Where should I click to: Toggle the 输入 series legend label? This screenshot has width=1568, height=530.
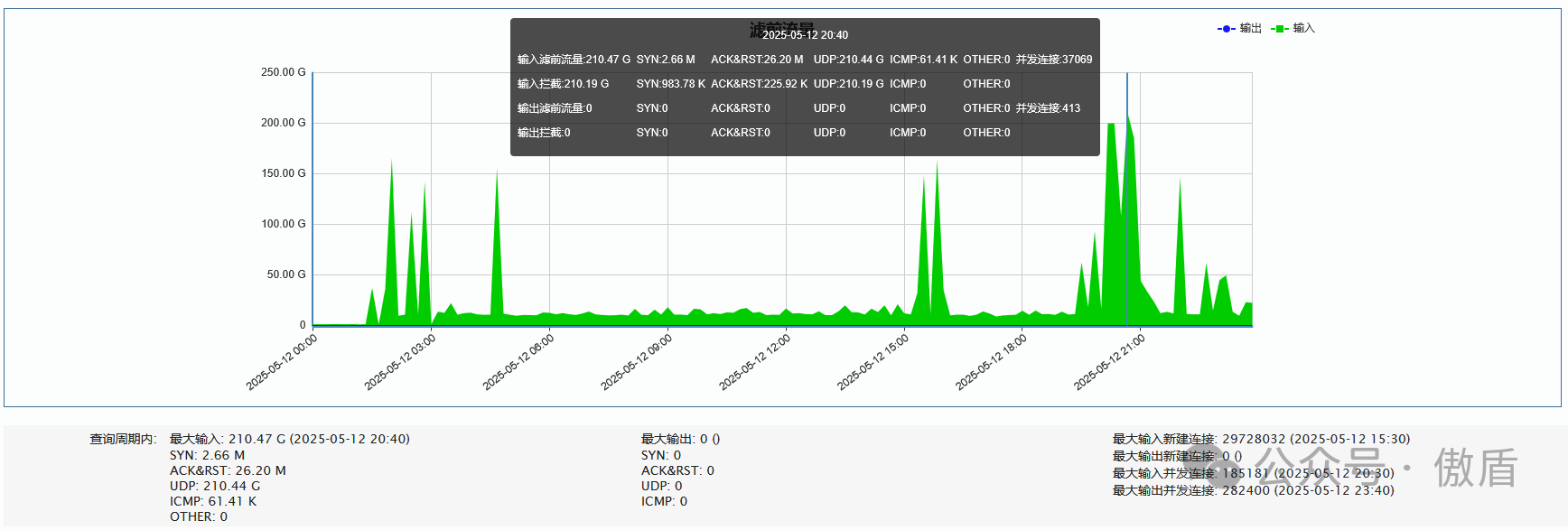coord(1303,29)
